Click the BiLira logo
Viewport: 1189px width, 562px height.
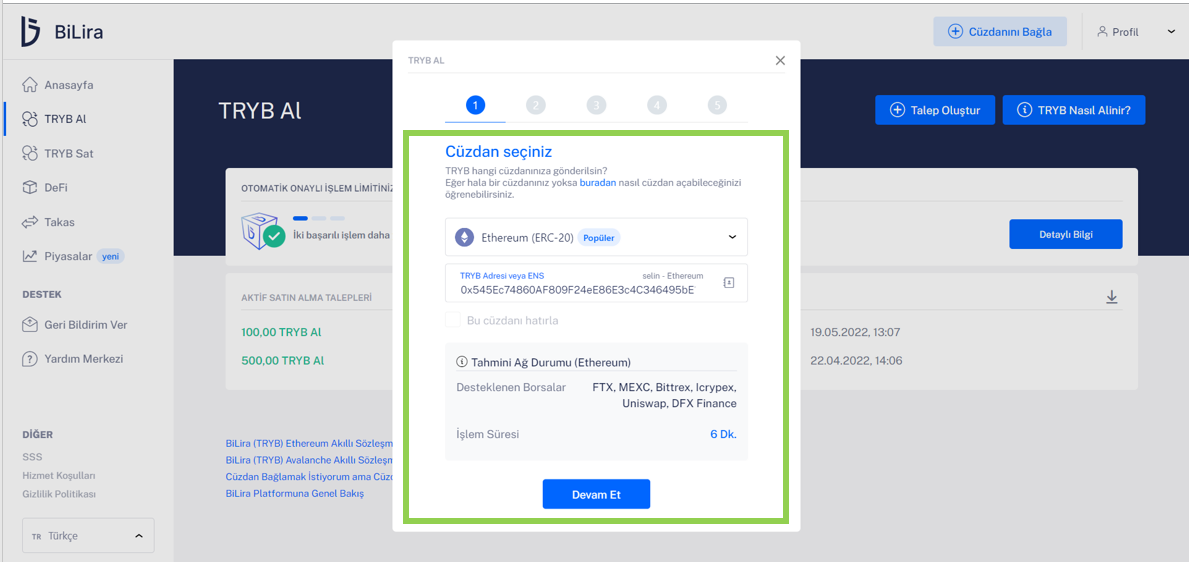pos(62,31)
